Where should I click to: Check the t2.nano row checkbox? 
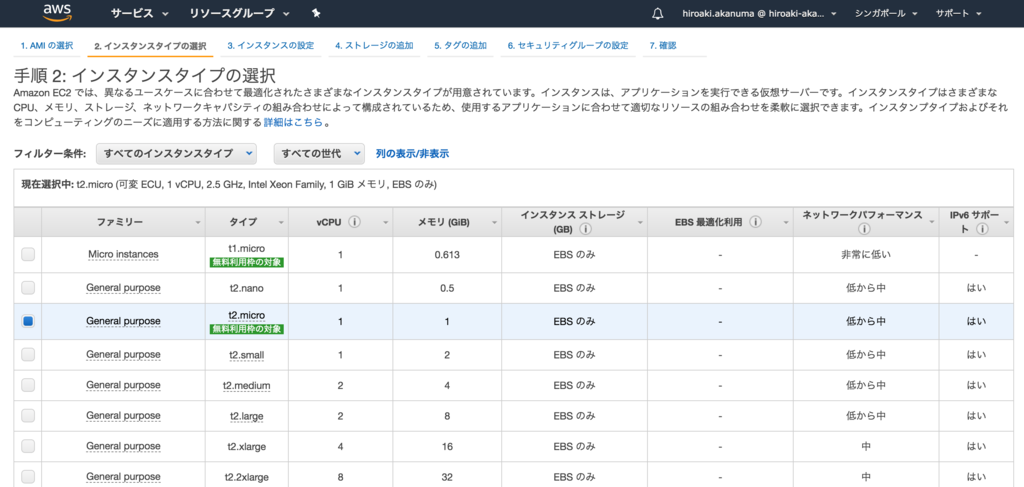click(28, 287)
